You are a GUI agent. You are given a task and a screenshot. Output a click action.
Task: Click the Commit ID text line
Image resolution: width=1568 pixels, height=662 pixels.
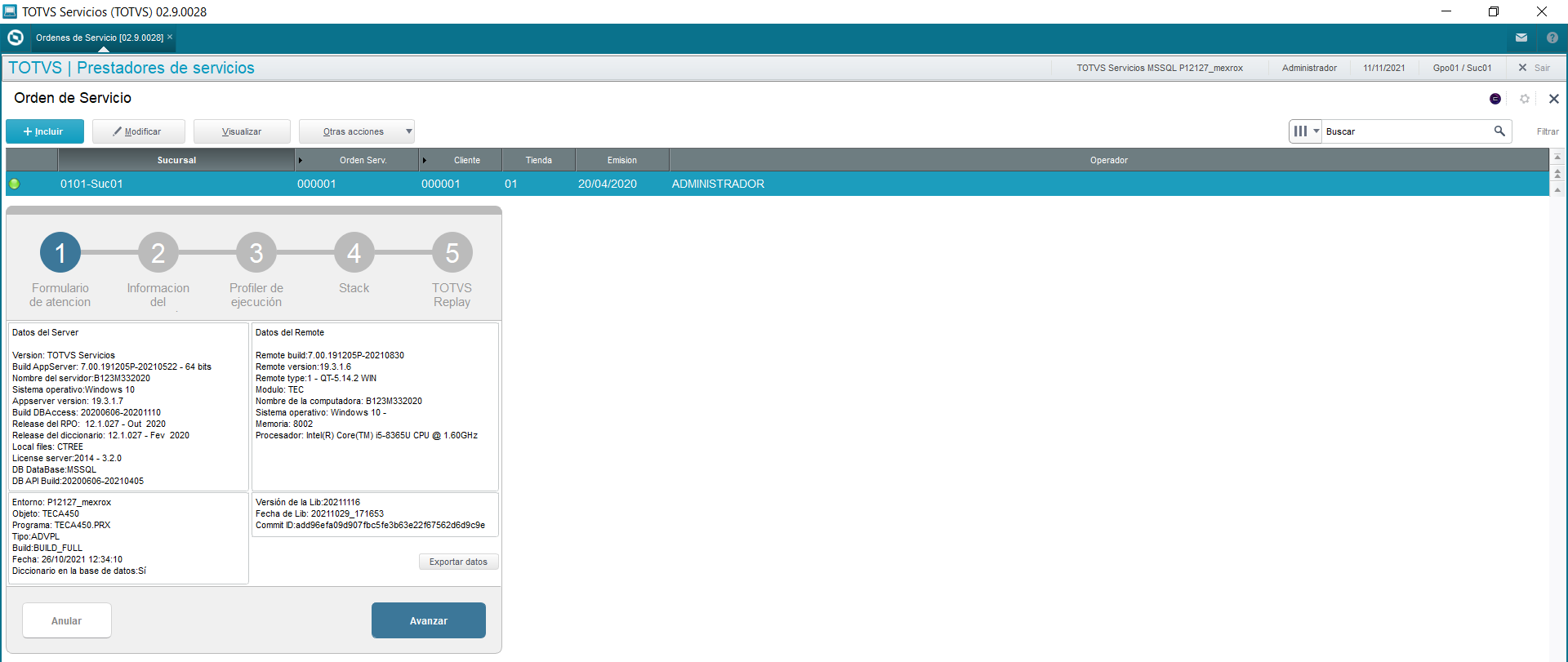(370, 525)
